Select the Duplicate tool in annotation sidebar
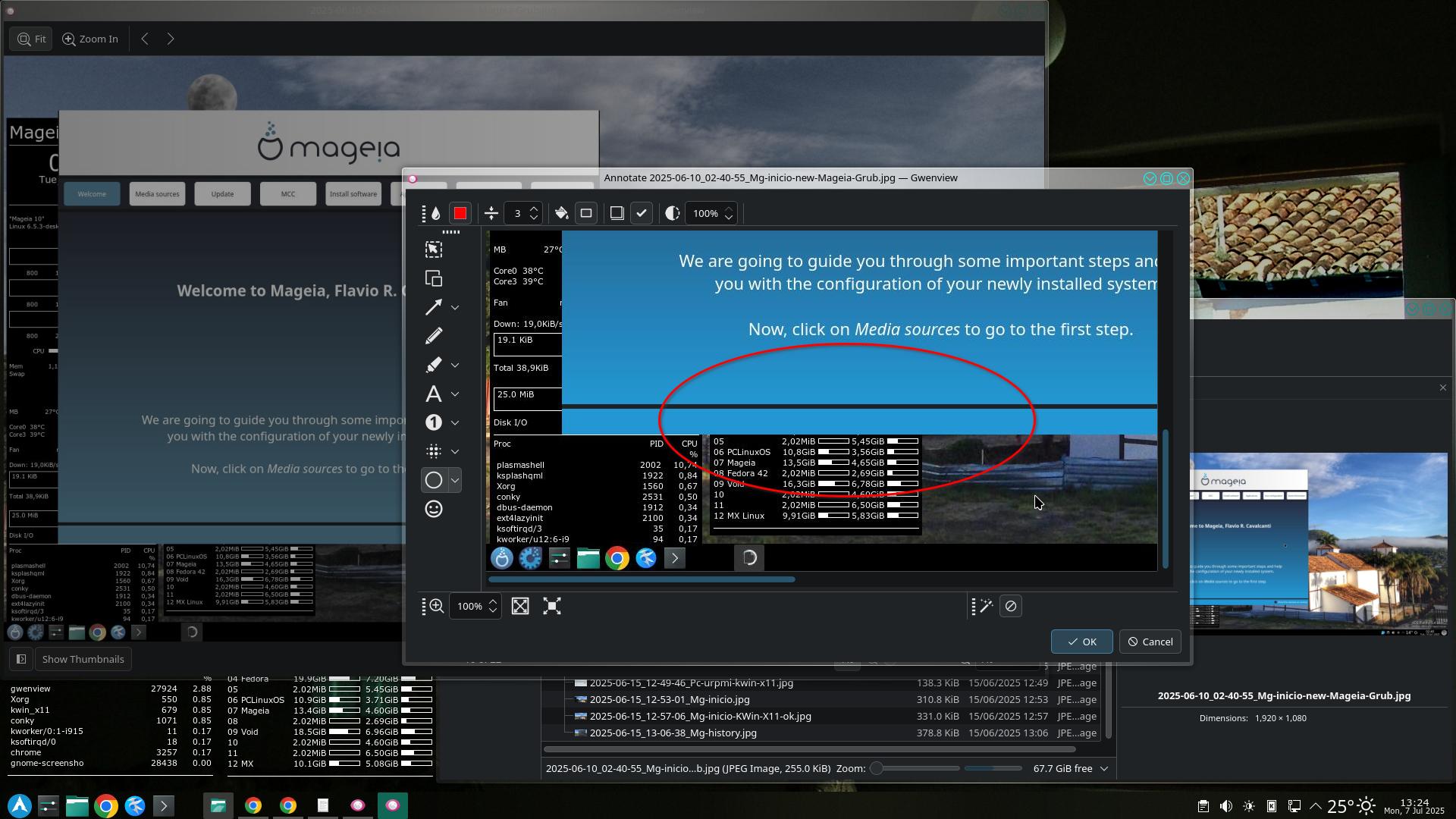The width and height of the screenshot is (1456, 819). click(434, 278)
